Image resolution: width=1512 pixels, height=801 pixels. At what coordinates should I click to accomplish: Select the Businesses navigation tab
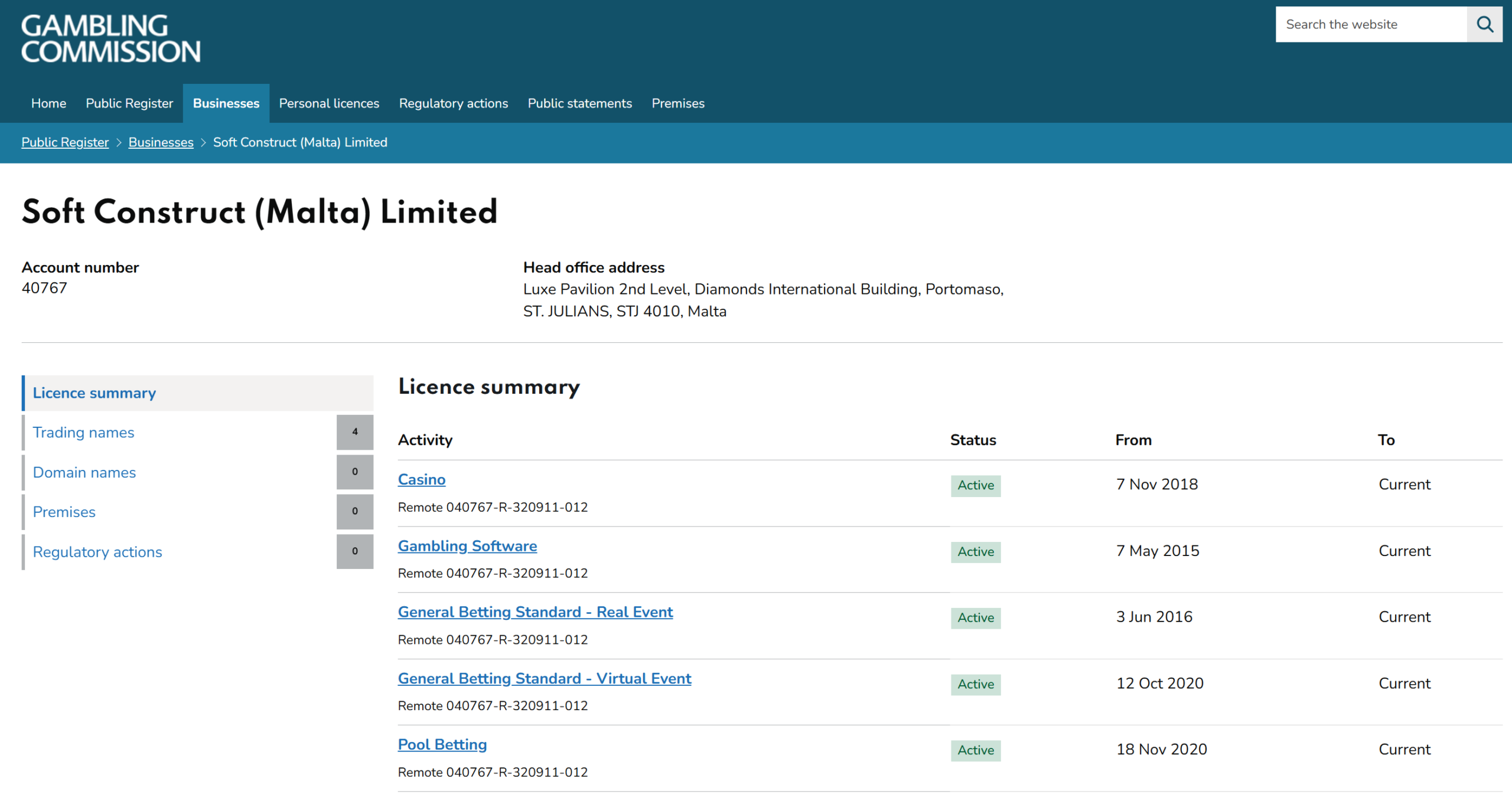click(226, 103)
